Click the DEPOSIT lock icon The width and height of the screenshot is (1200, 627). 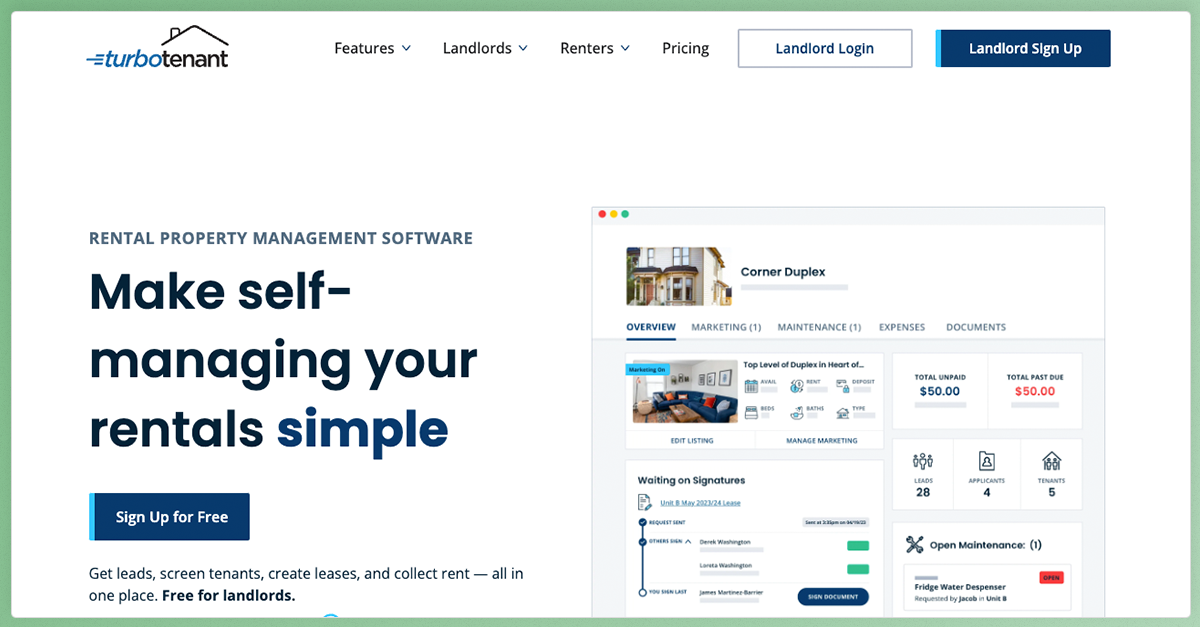pos(843,387)
